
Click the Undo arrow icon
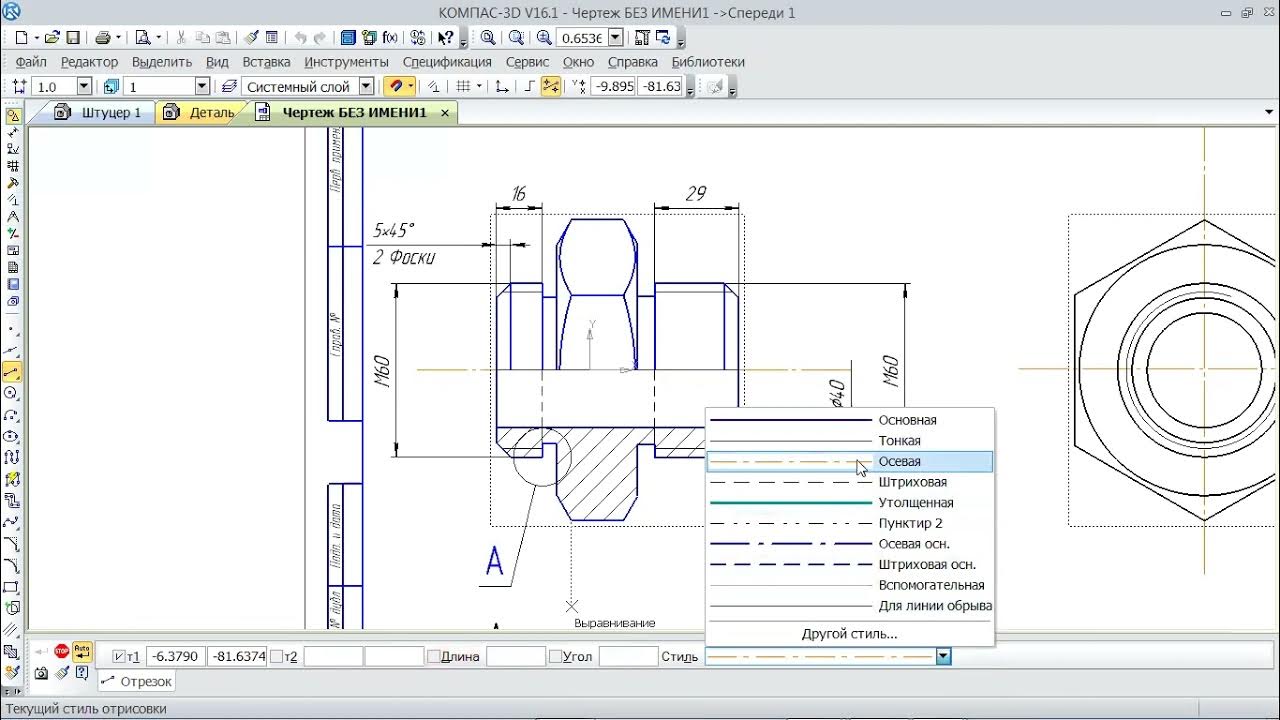[x=300, y=38]
